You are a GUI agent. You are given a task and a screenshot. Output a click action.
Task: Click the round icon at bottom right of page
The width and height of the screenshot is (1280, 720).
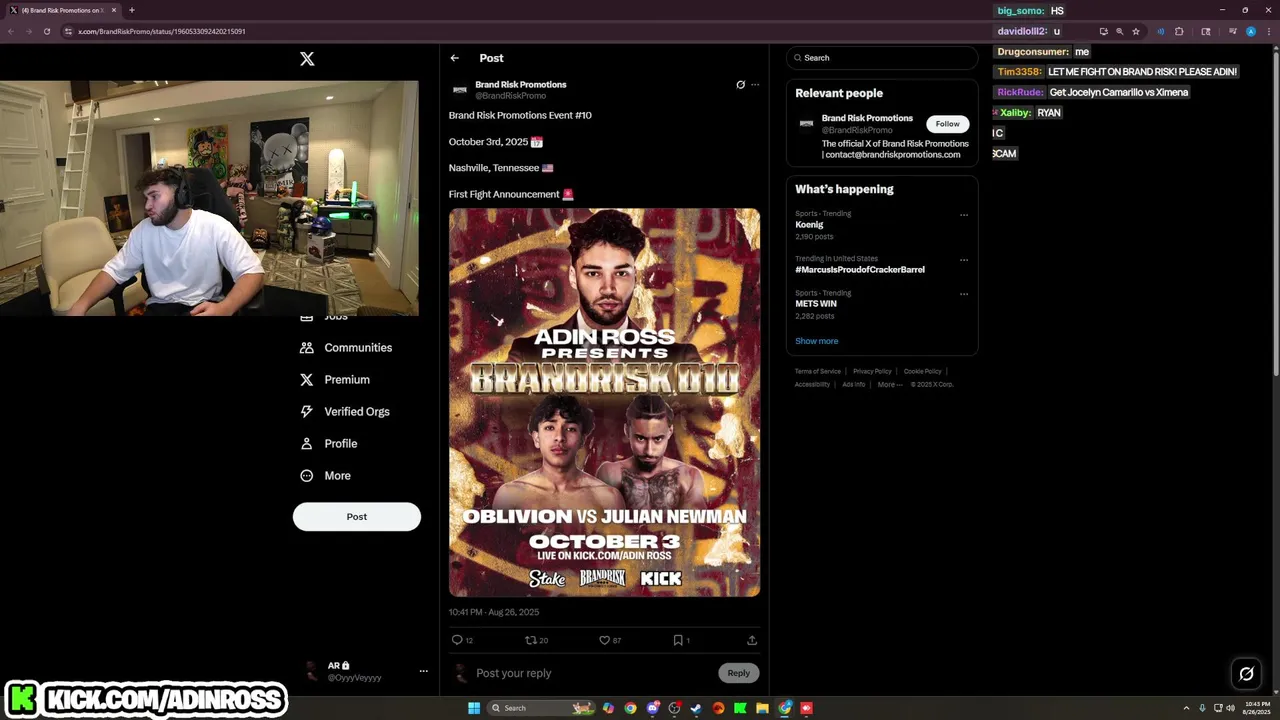click(x=1246, y=674)
